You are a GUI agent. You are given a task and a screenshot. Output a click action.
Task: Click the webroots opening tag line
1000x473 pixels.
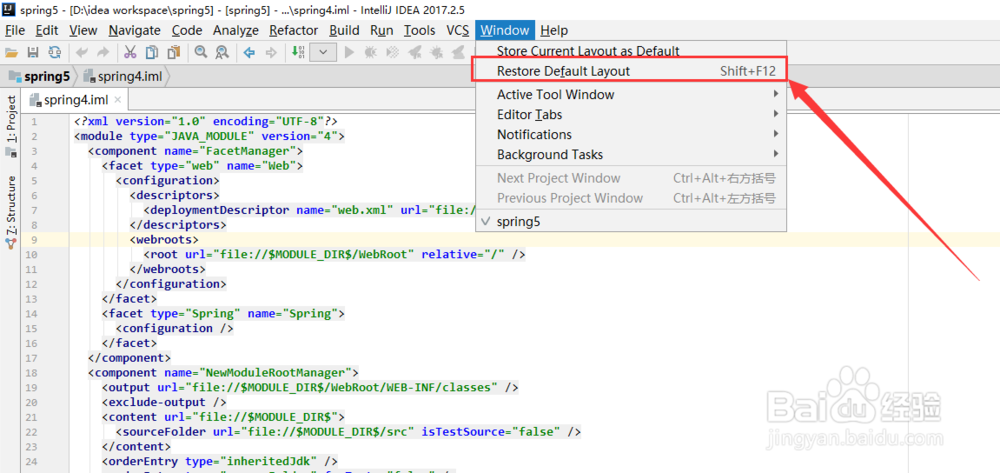pos(165,240)
